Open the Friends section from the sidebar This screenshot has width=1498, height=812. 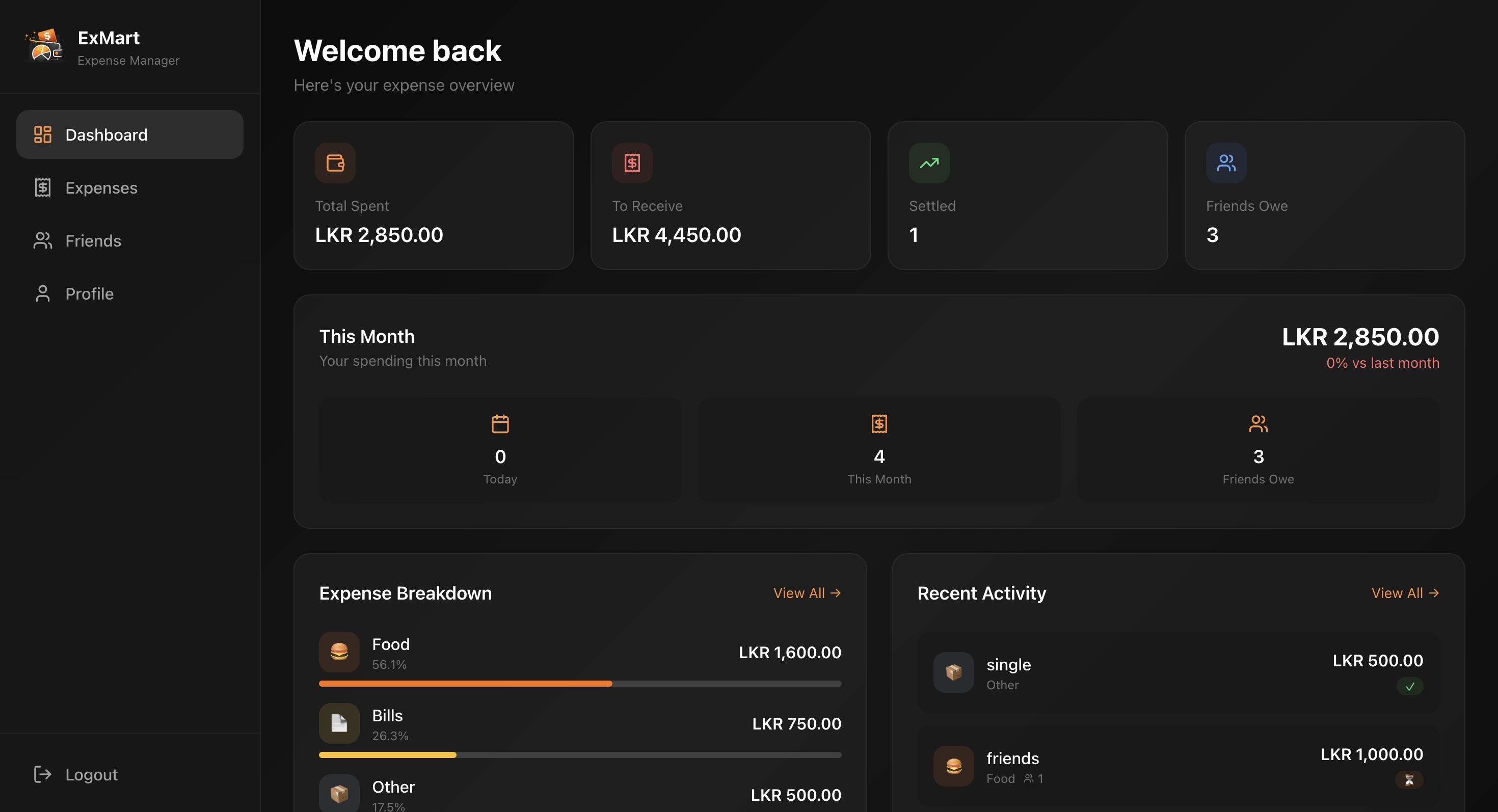click(93, 240)
